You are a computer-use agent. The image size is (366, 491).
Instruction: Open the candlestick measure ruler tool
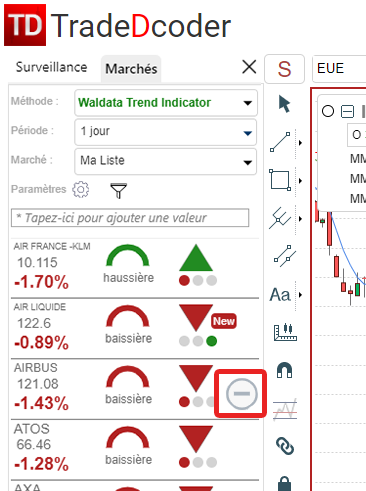285,332
